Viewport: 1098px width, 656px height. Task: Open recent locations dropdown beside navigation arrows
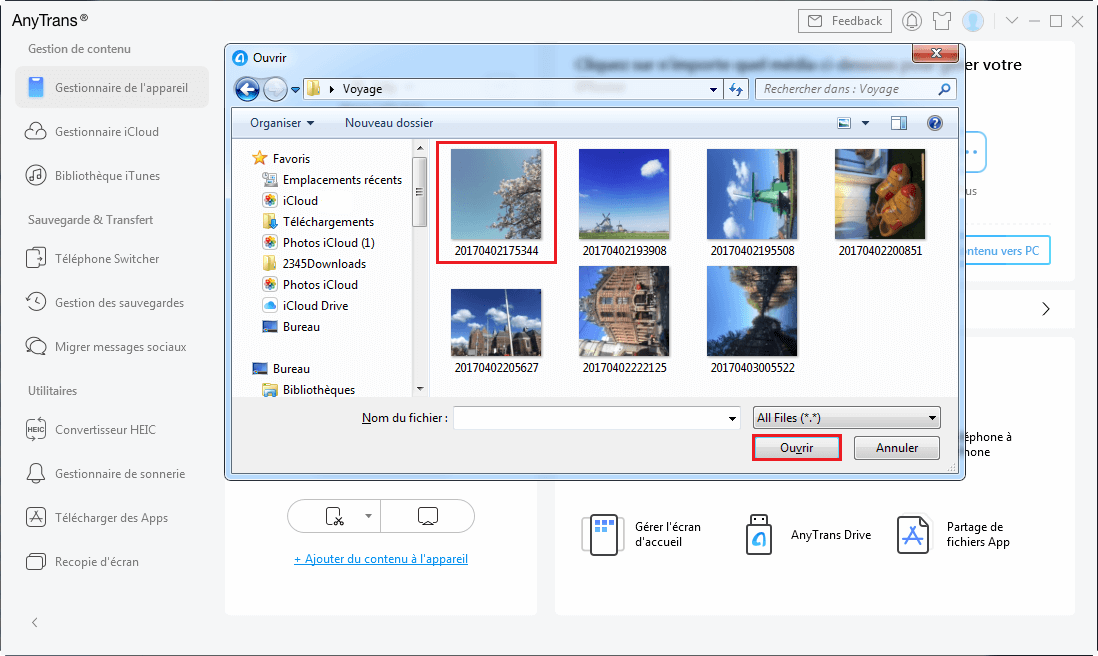[x=296, y=90]
